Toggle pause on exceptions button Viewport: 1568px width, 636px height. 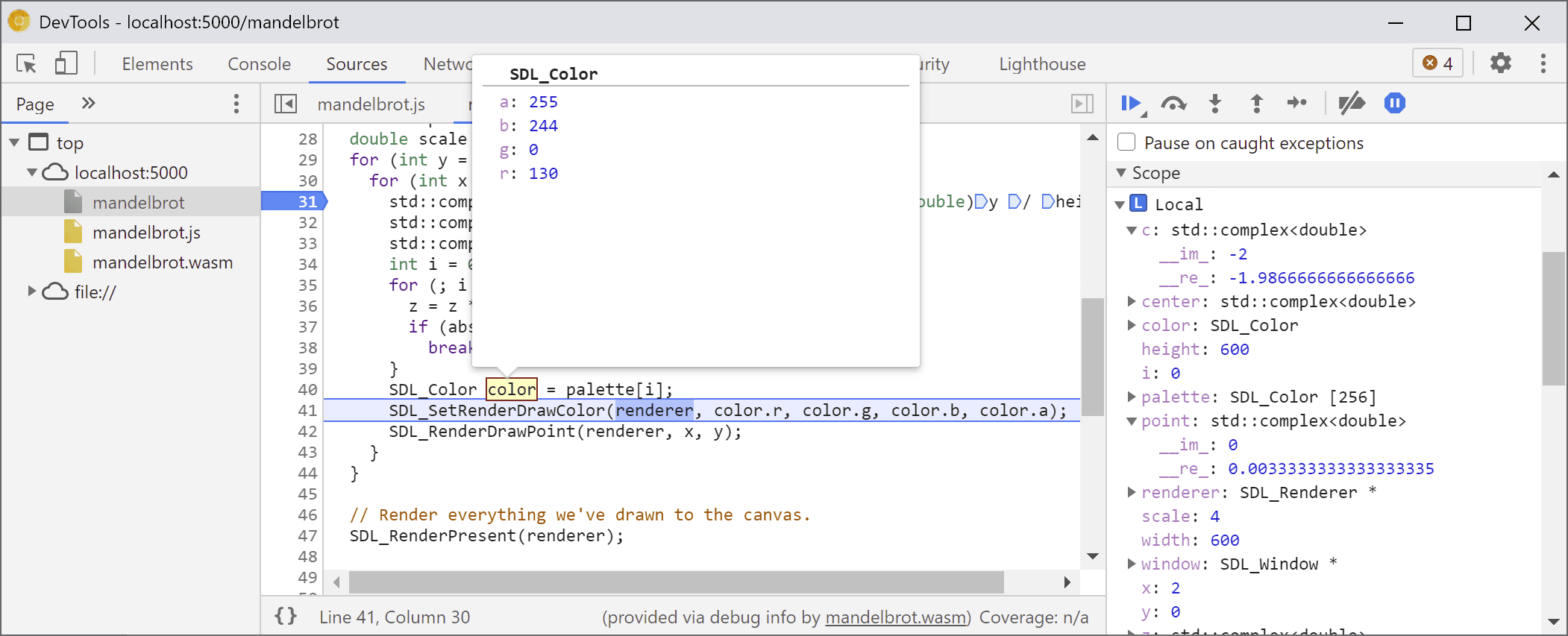(x=1394, y=104)
